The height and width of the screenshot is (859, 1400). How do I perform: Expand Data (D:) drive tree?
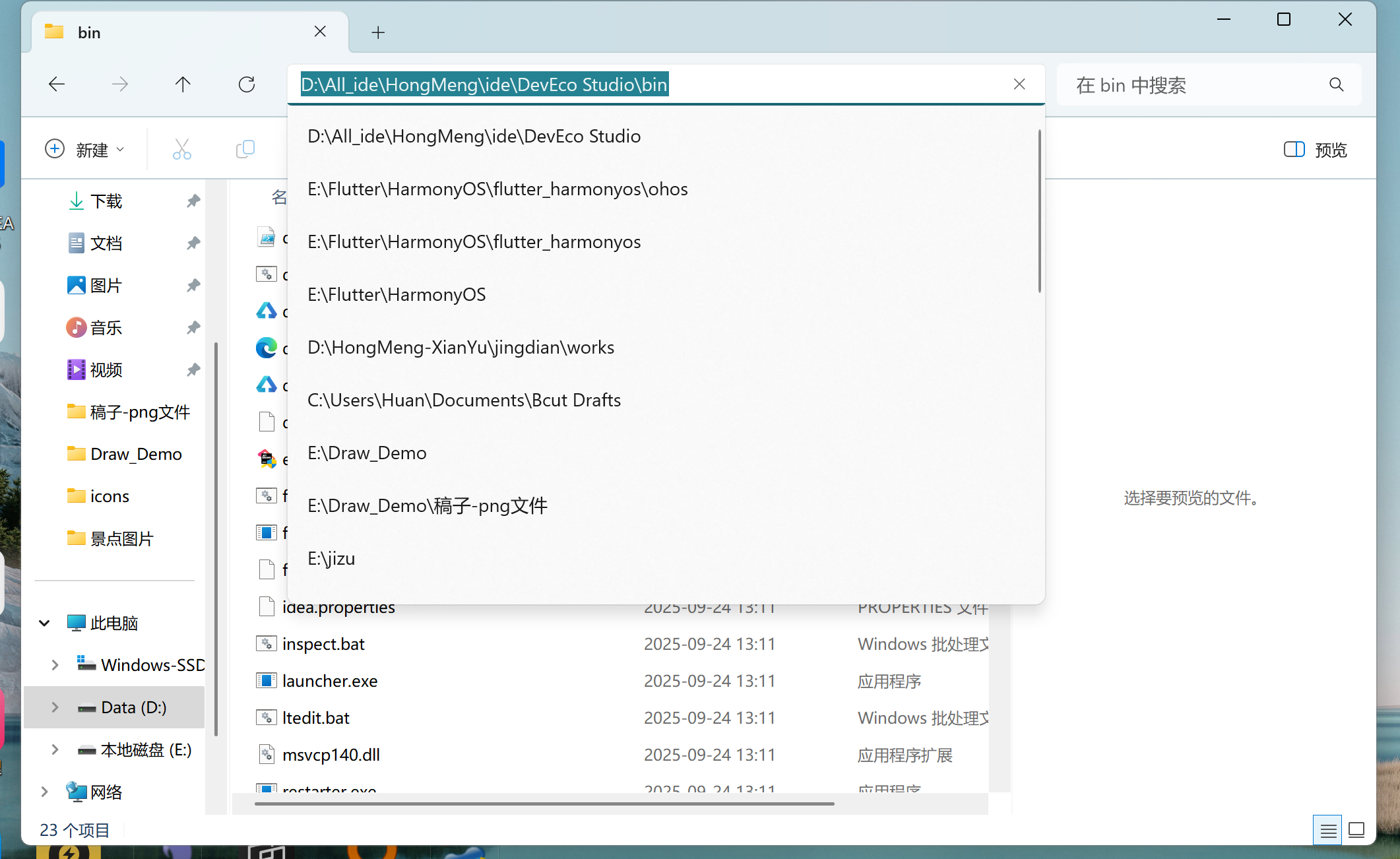coord(55,707)
